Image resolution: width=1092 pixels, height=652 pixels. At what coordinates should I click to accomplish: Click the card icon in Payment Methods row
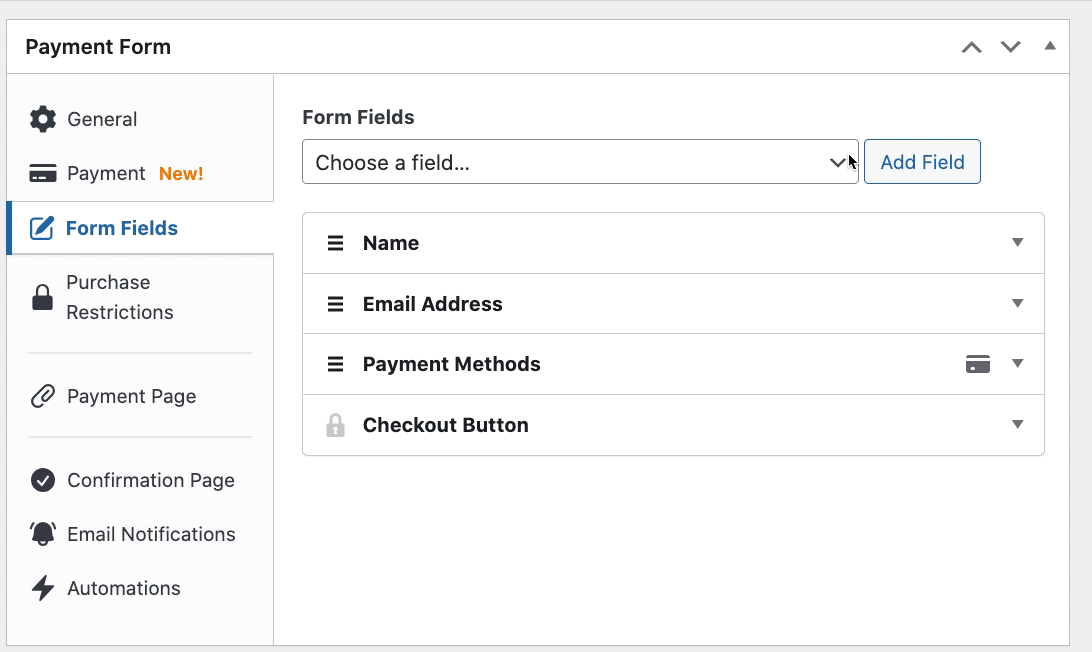[978, 364]
